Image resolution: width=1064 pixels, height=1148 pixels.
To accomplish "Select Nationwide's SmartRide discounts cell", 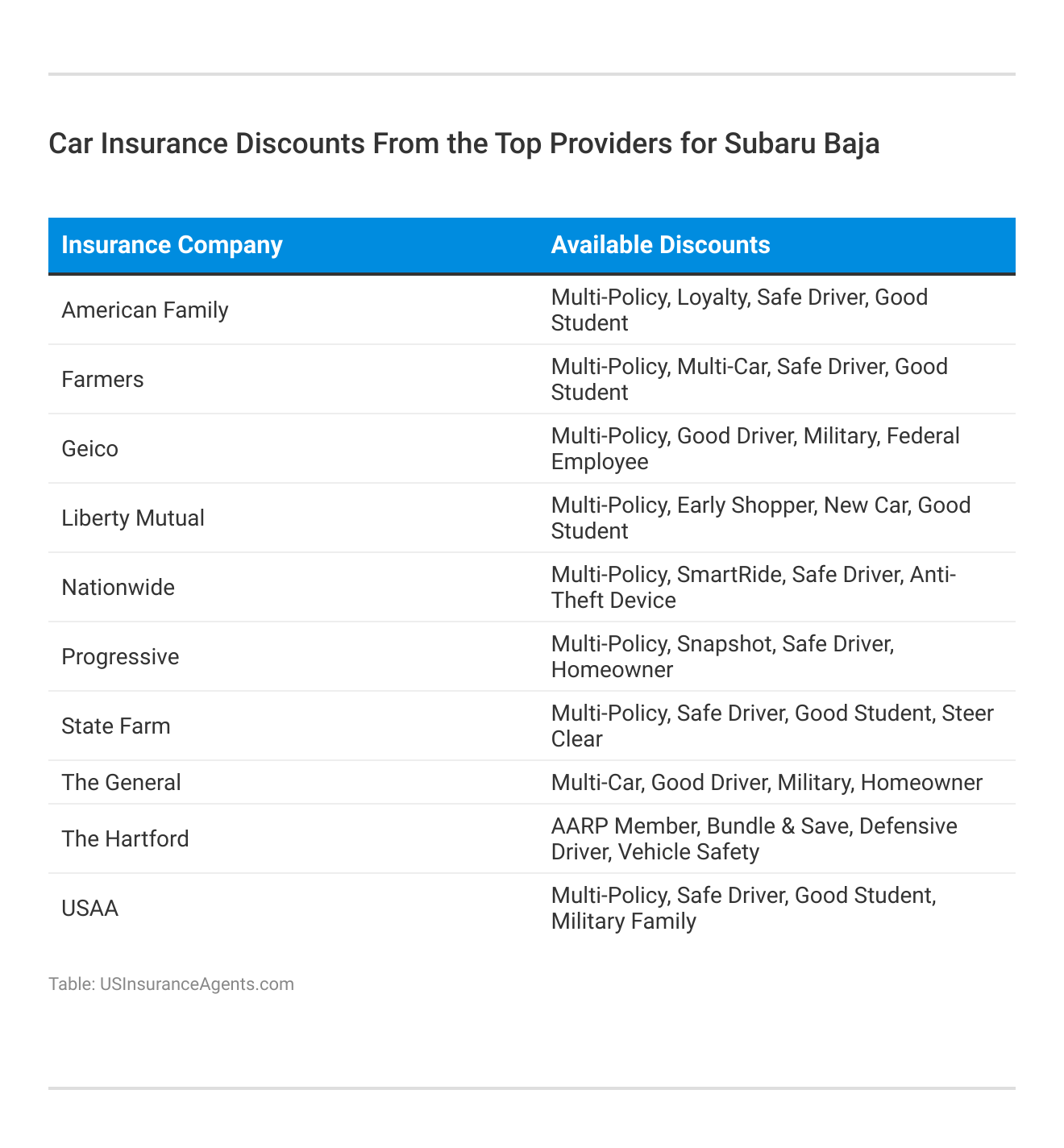I will (753, 588).
